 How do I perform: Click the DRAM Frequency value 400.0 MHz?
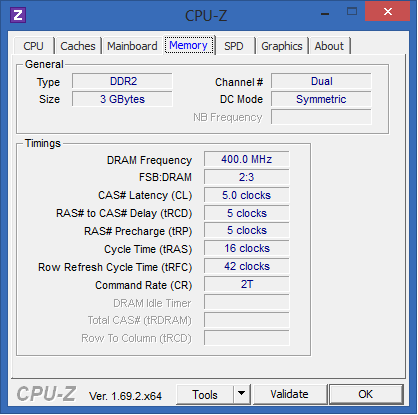coord(247,159)
